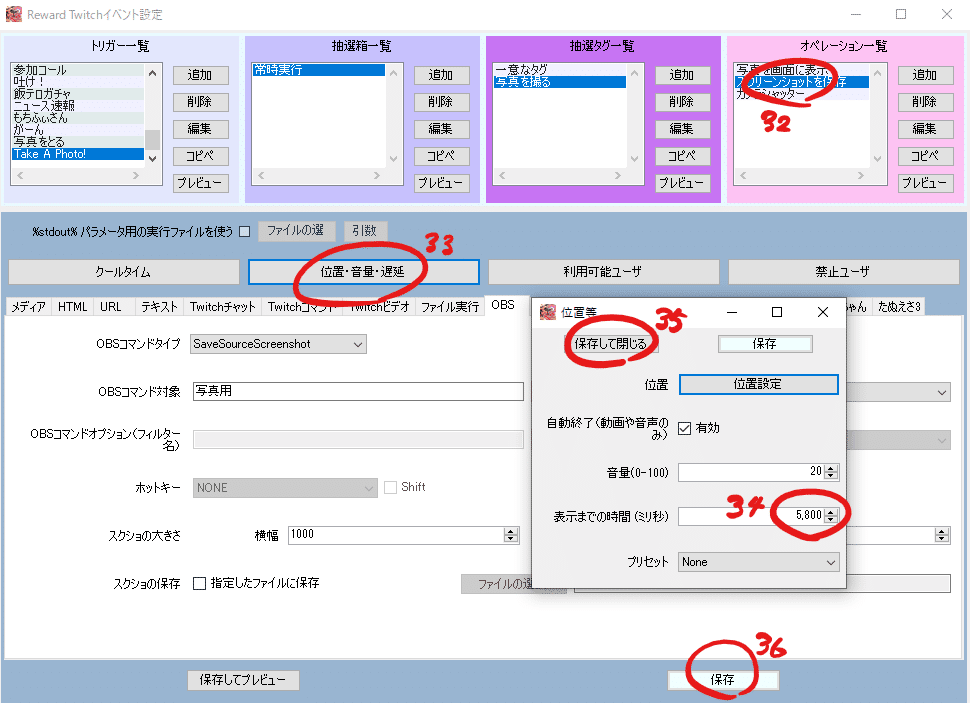Toggle %stdout% executable file checkbox
The width and height of the screenshot is (970, 703).
pos(245,231)
